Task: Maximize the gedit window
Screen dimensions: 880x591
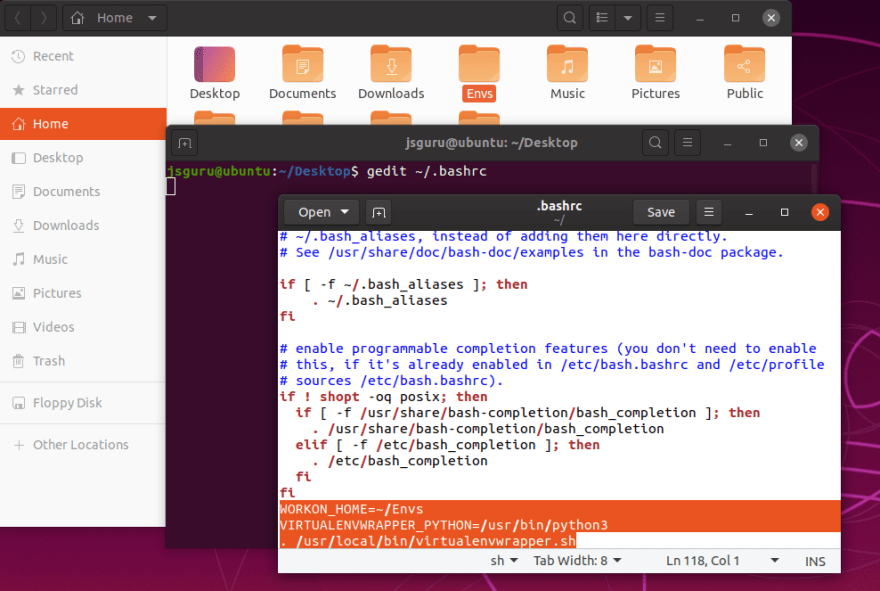Action: pyautogui.click(x=785, y=212)
